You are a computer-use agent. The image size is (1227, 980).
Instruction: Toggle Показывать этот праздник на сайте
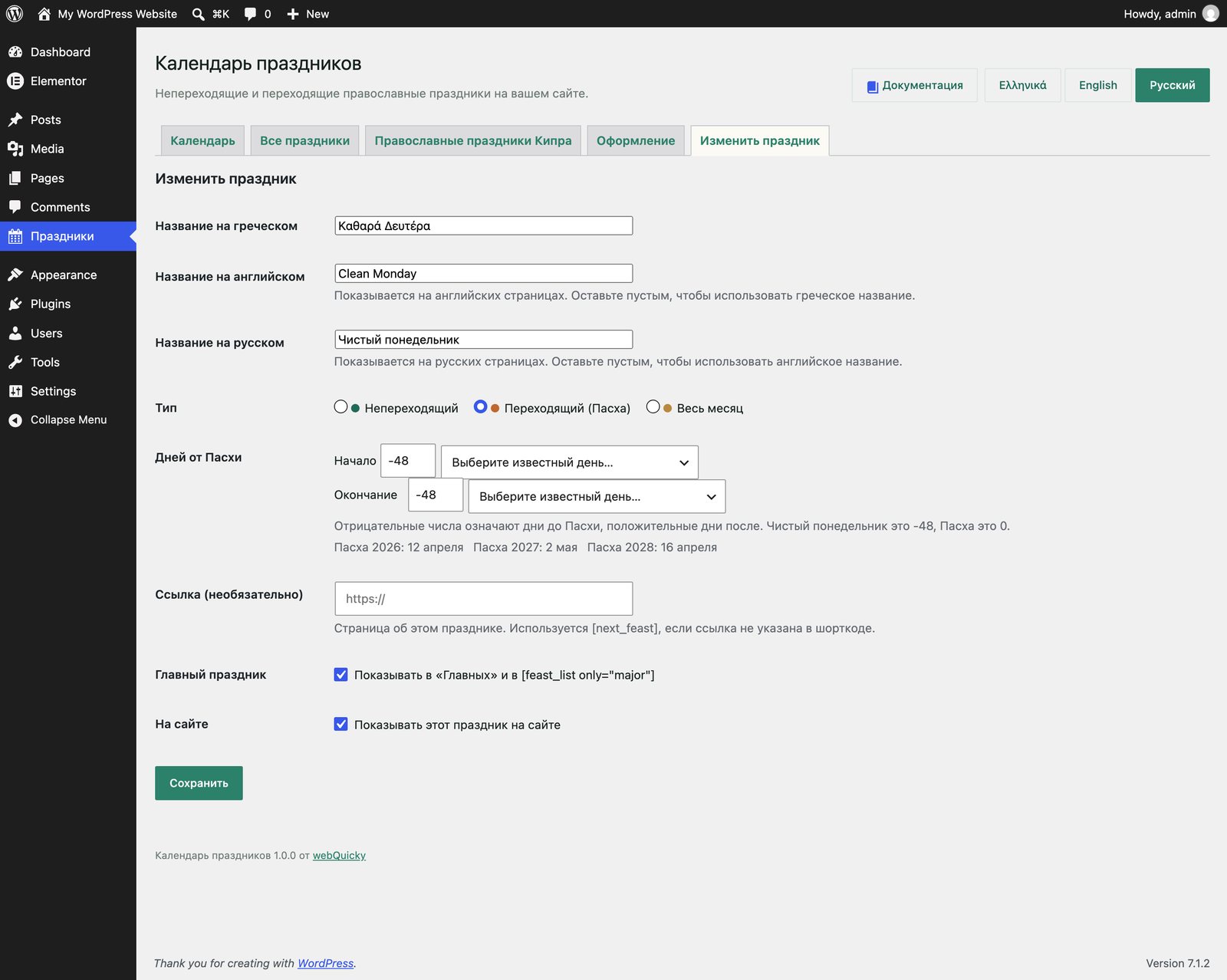tap(341, 724)
